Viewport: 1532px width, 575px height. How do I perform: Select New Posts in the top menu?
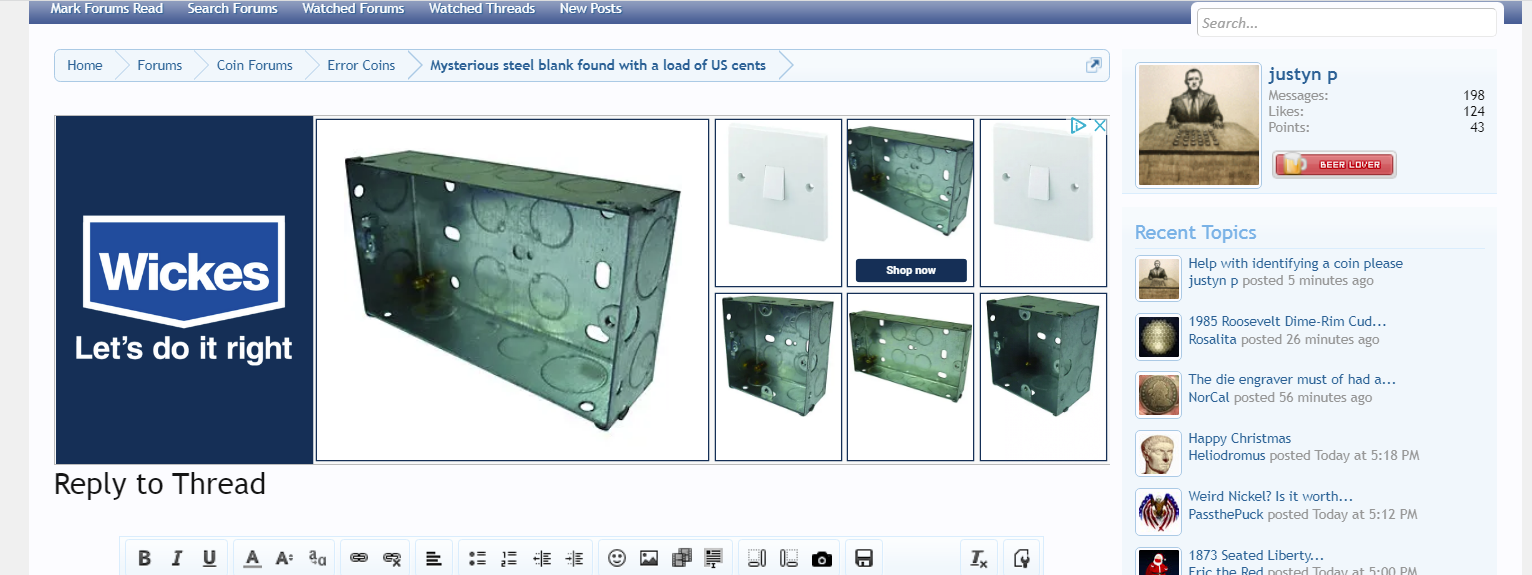590,9
